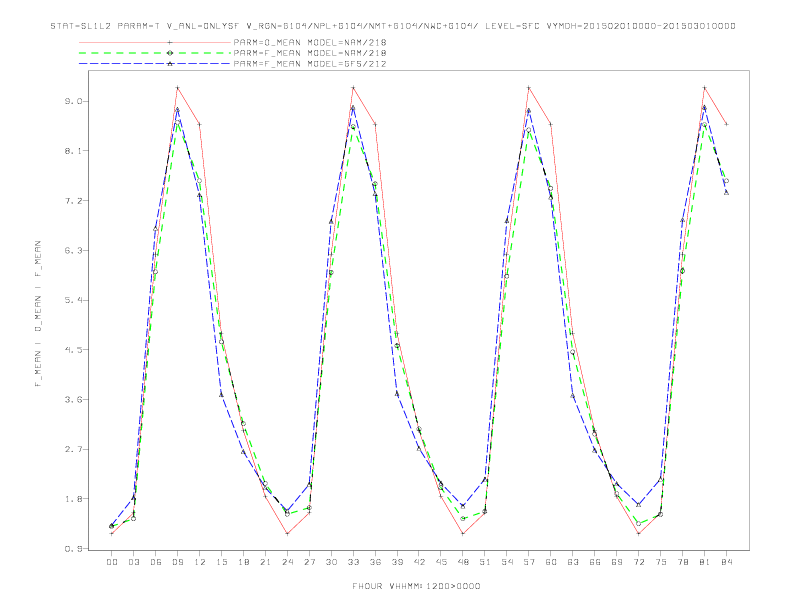Click x-axis tick label 24
Image resolution: width=792 pixels, height=612 pixels.
click(287, 562)
